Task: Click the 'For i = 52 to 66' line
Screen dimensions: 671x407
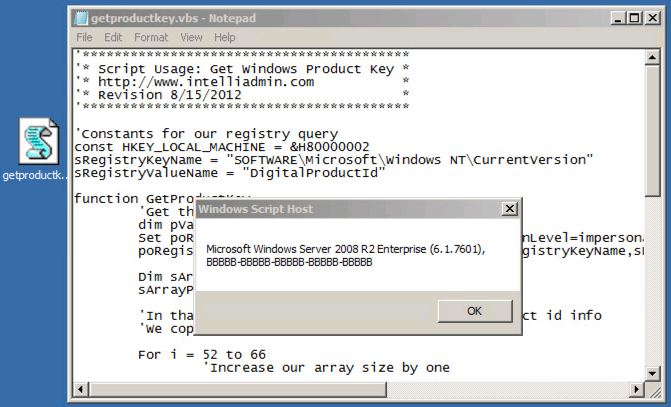Action: tap(202, 354)
